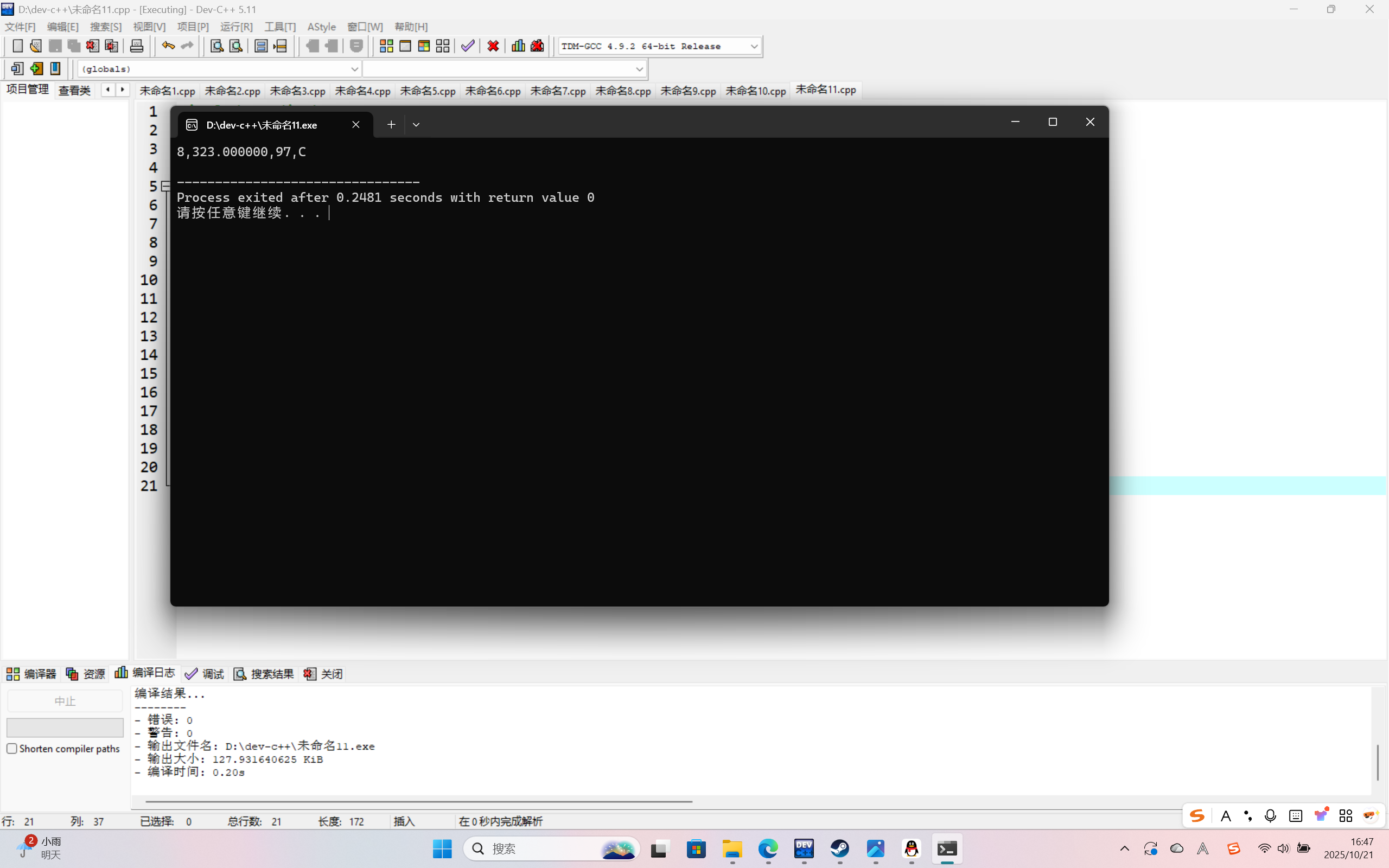Open the console tab list dropdown chevron
Image resolution: width=1389 pixels, height=868 pixels.
(x=416, y=125)
